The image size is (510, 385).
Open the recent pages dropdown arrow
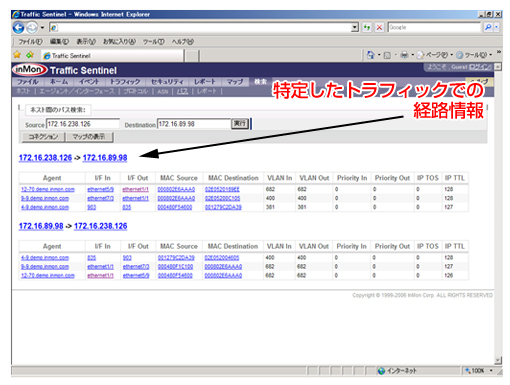[x=42, y=27]
